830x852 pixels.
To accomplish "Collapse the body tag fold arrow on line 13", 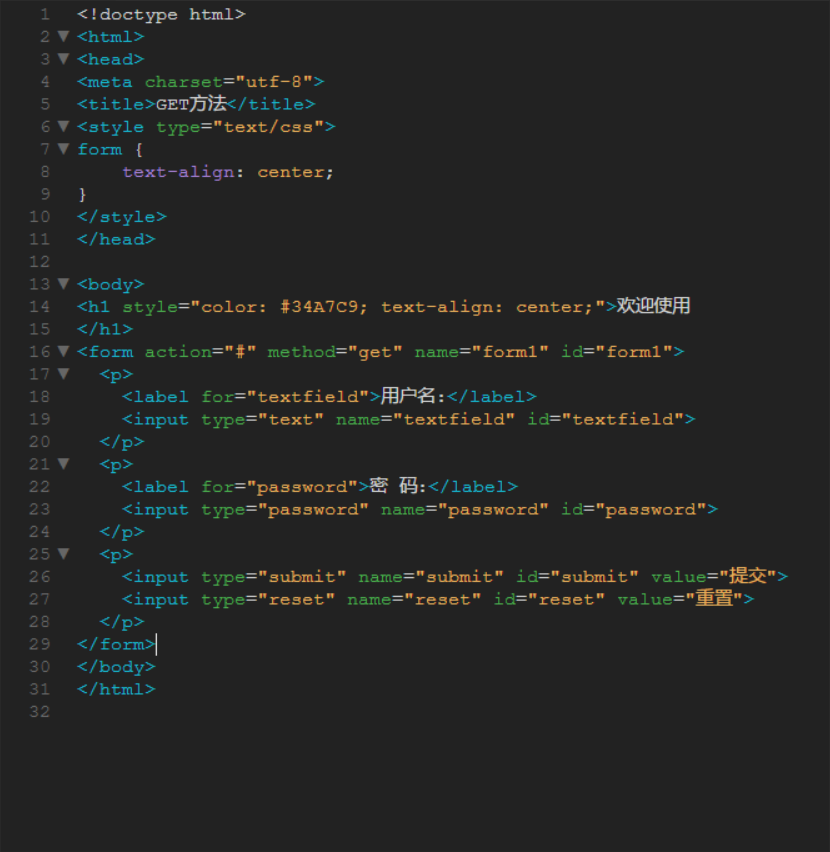I will [64, 284].
